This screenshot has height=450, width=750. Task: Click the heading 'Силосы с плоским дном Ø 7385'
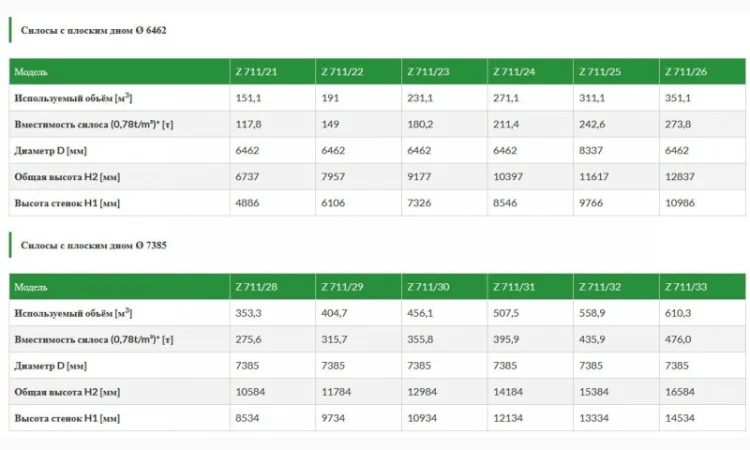[93, 245]
